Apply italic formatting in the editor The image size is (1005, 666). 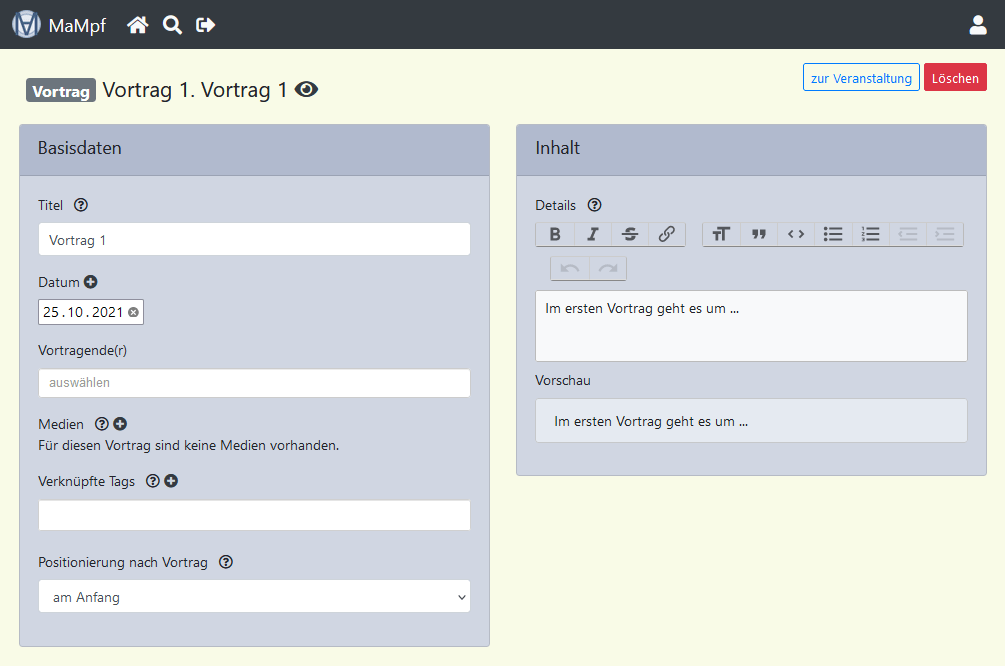coord(592,234)
